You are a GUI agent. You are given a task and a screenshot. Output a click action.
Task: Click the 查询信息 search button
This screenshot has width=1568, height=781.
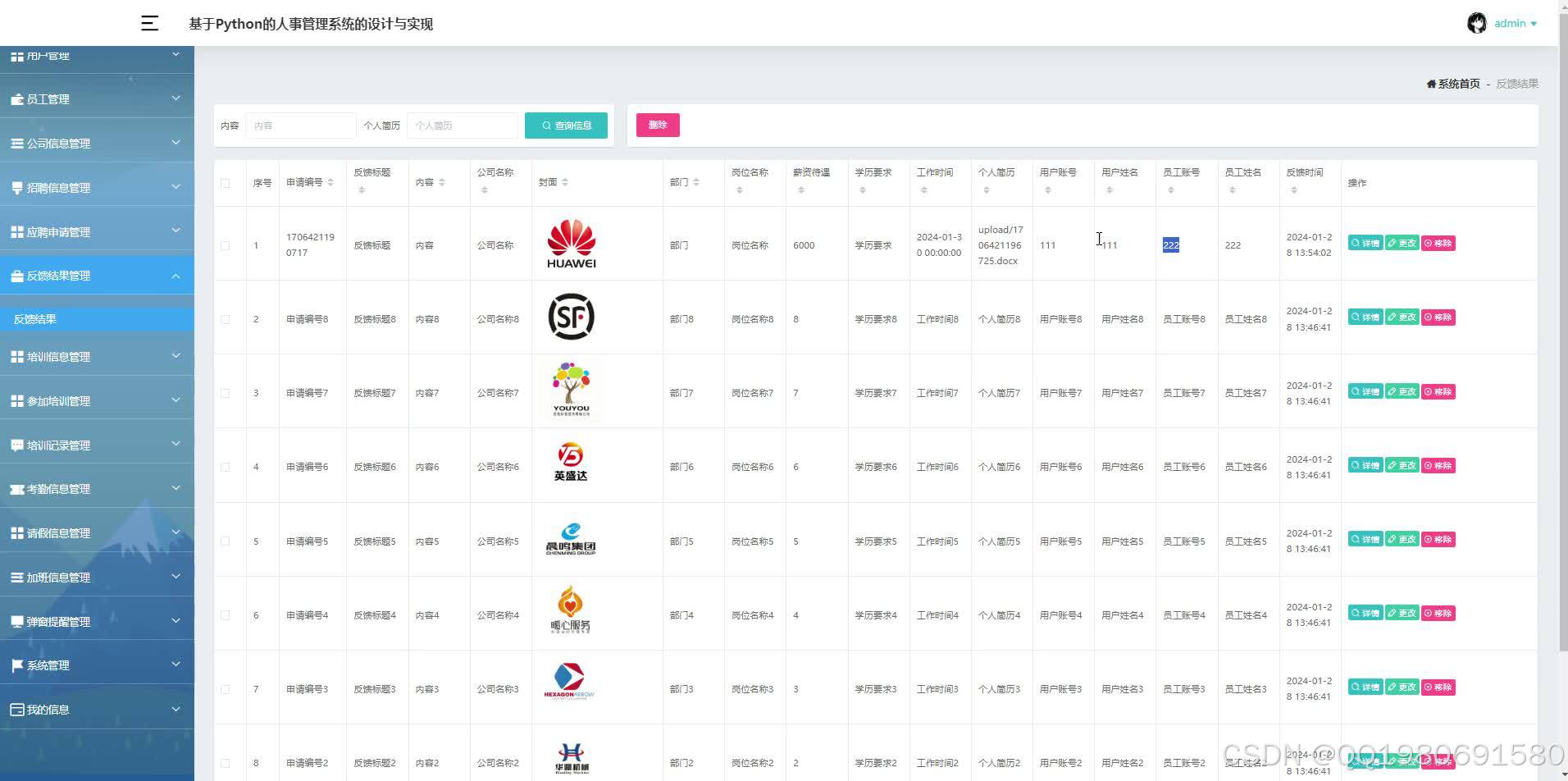(x=566, y=126)
